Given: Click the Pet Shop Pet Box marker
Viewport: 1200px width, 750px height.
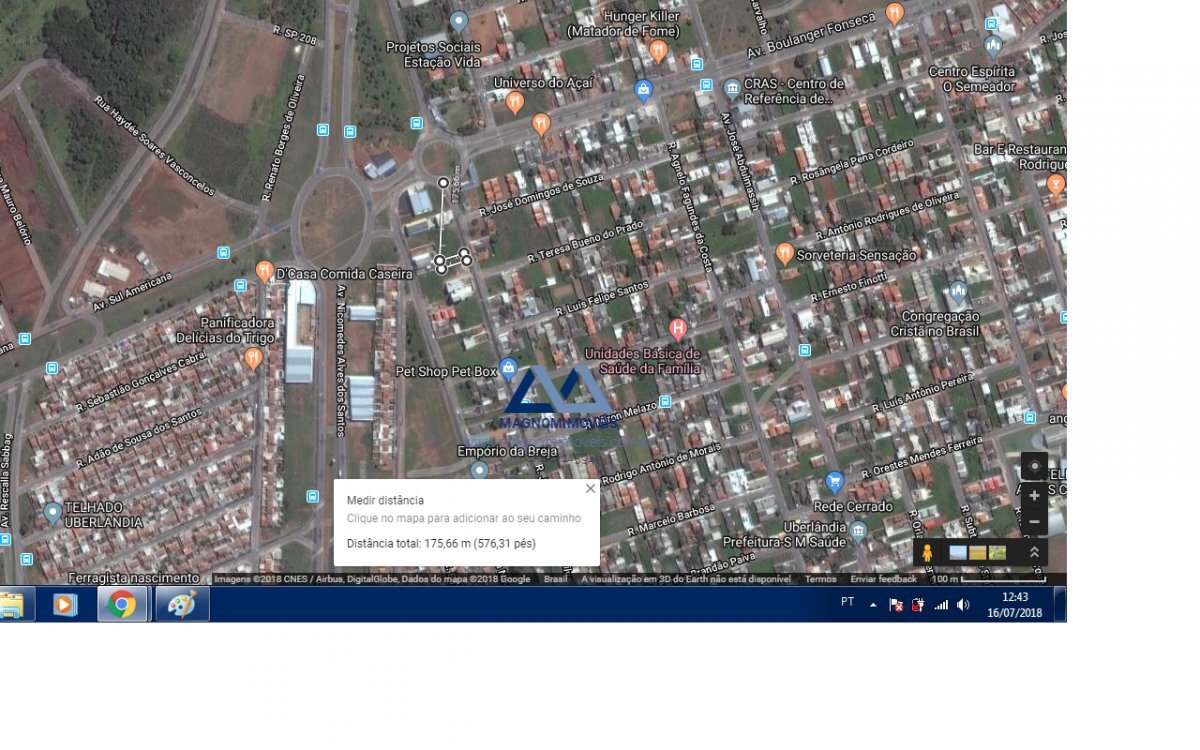Looking at the screenshot, I should (508, 369).
